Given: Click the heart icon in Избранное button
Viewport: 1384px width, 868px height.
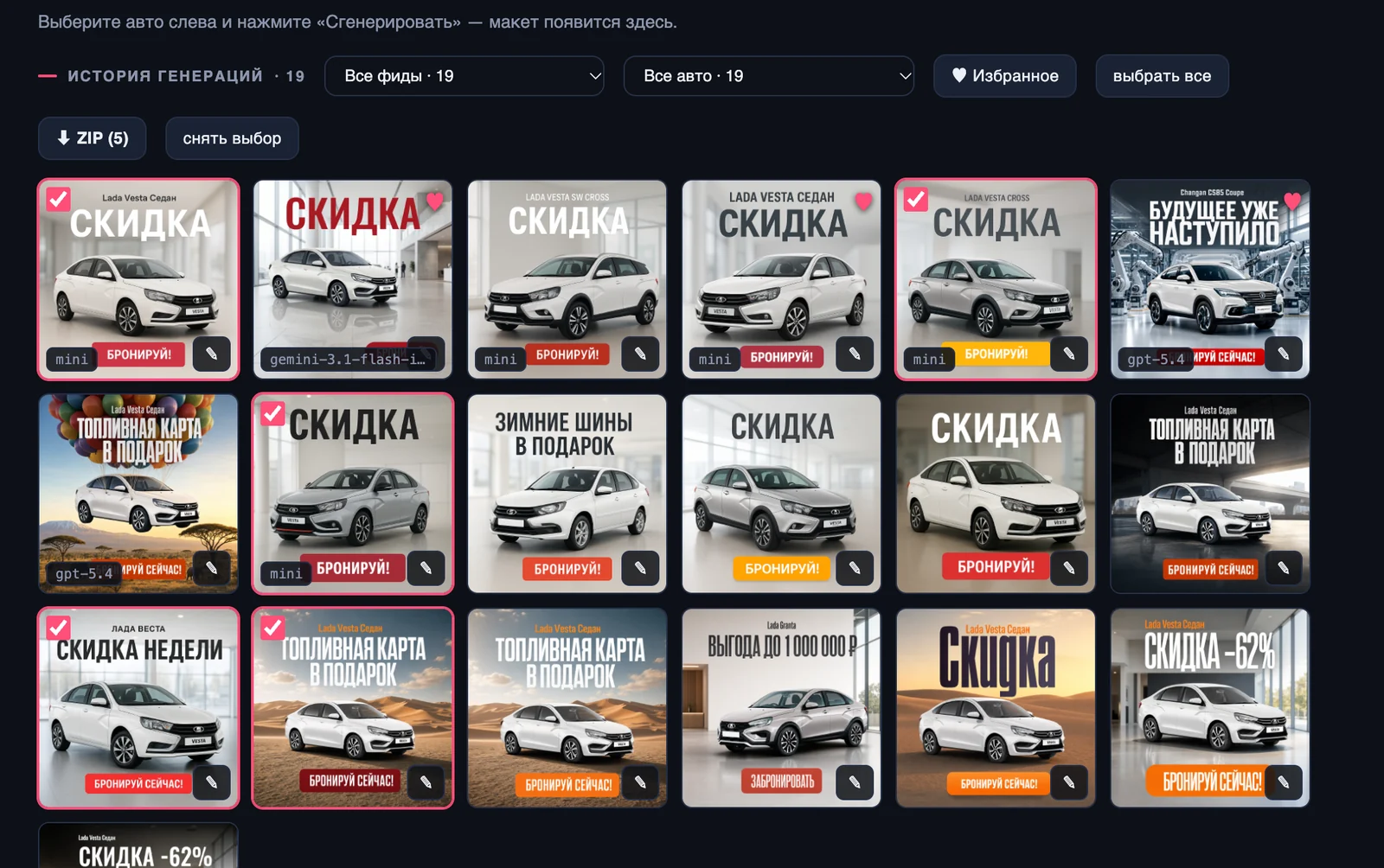Looking at the screenshot, I should (x=959, y=75).
